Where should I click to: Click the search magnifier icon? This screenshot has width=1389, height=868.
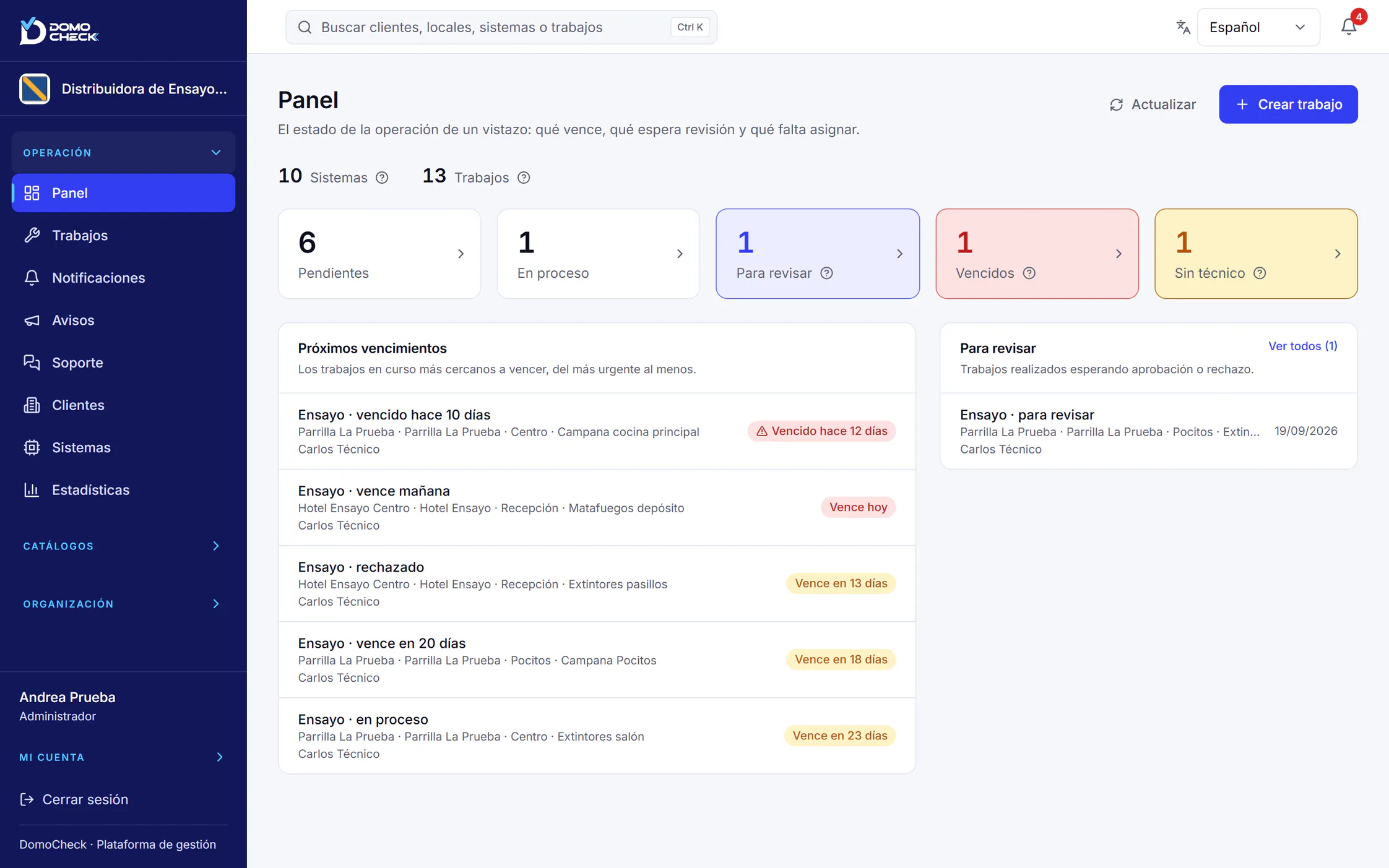click(305, 27)
